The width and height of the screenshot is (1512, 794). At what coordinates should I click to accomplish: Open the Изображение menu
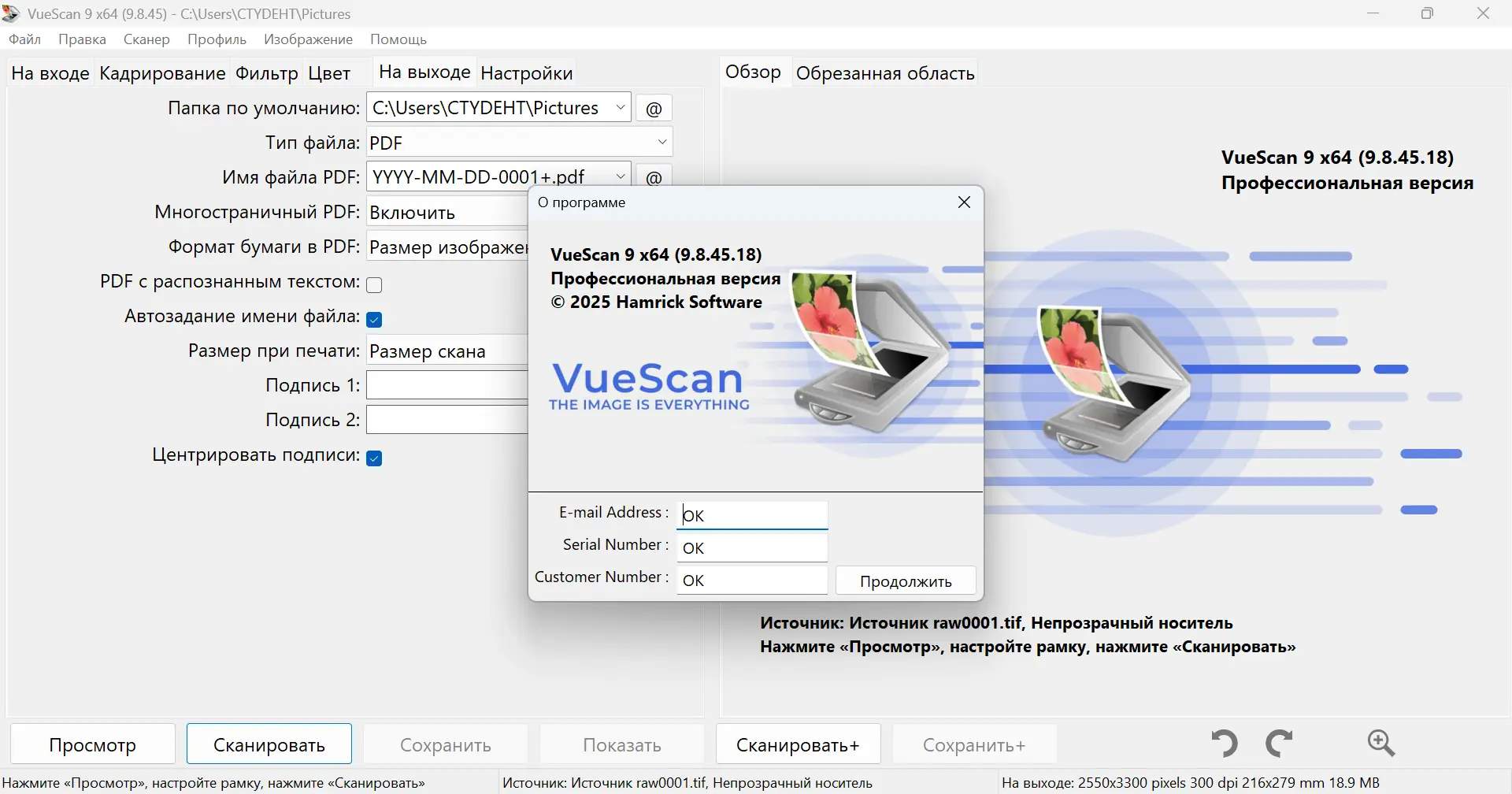point(308,39)
